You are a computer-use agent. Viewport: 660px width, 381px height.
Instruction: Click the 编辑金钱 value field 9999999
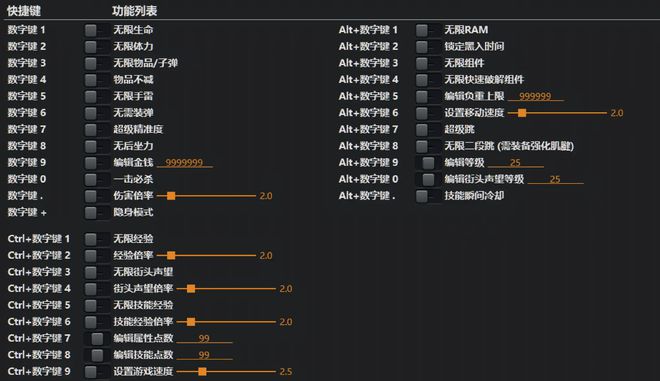(184, 163)
